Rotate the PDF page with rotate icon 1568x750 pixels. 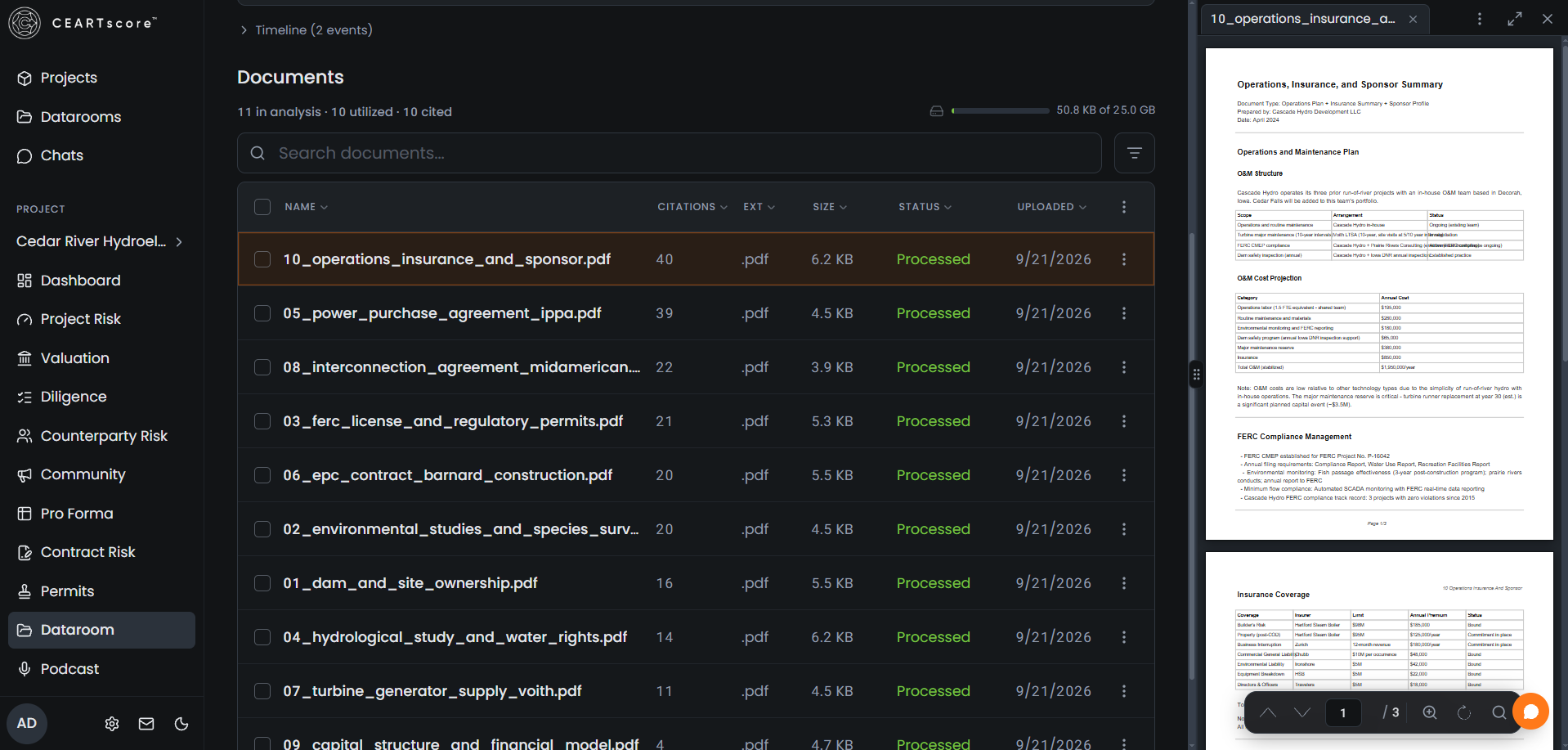click(x=1464, y=712)
